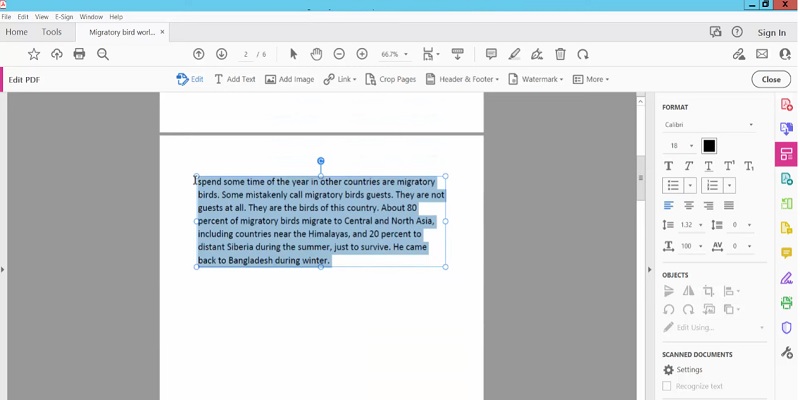Zoom in with plus icon
Screen dimensions: 800x400
coord(362,54)
